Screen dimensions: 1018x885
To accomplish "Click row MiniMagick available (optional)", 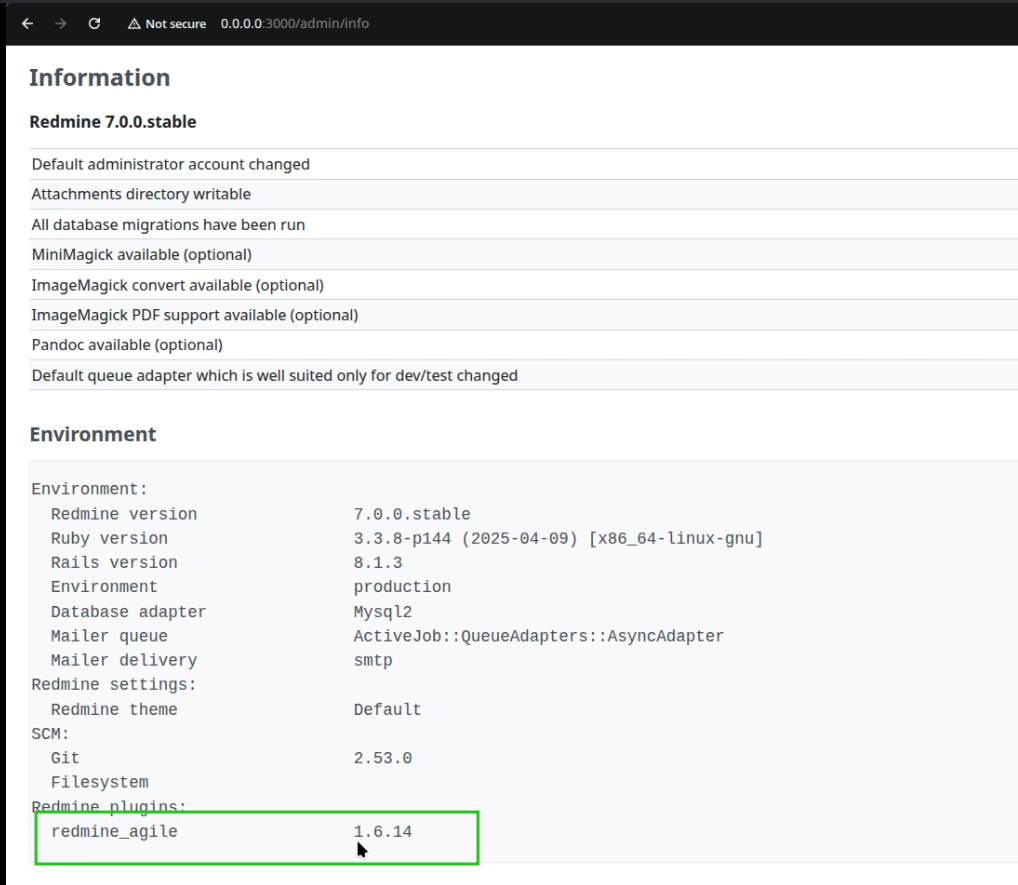I will coord(523,255).
